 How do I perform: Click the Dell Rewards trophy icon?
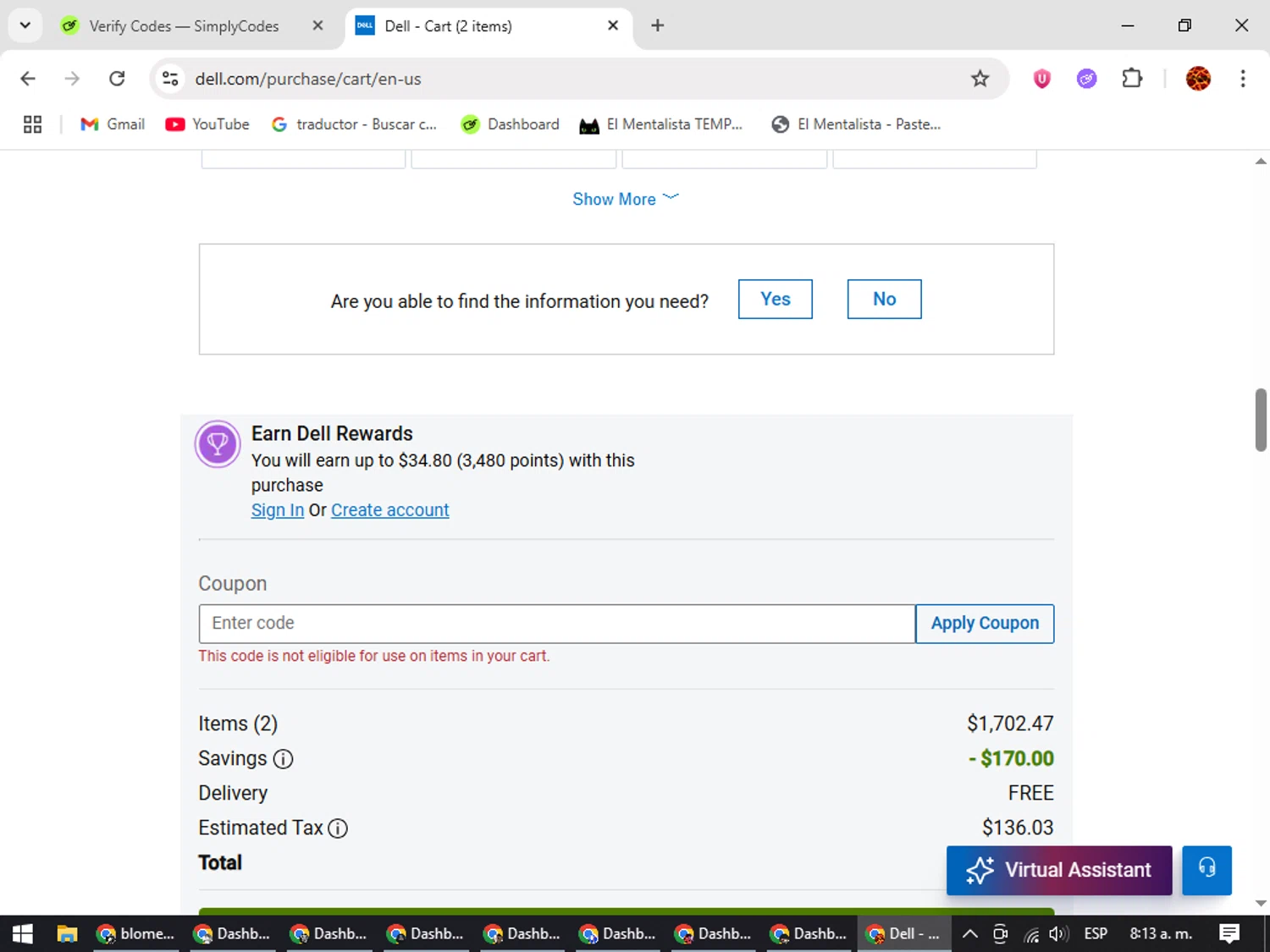tap(218, 444)
